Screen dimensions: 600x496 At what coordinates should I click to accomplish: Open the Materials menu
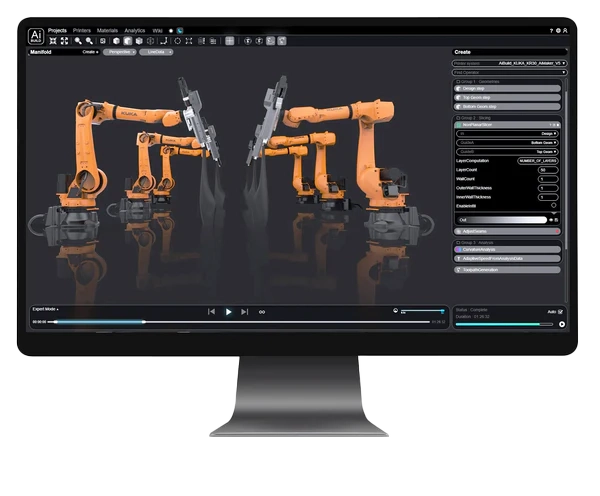107,31
